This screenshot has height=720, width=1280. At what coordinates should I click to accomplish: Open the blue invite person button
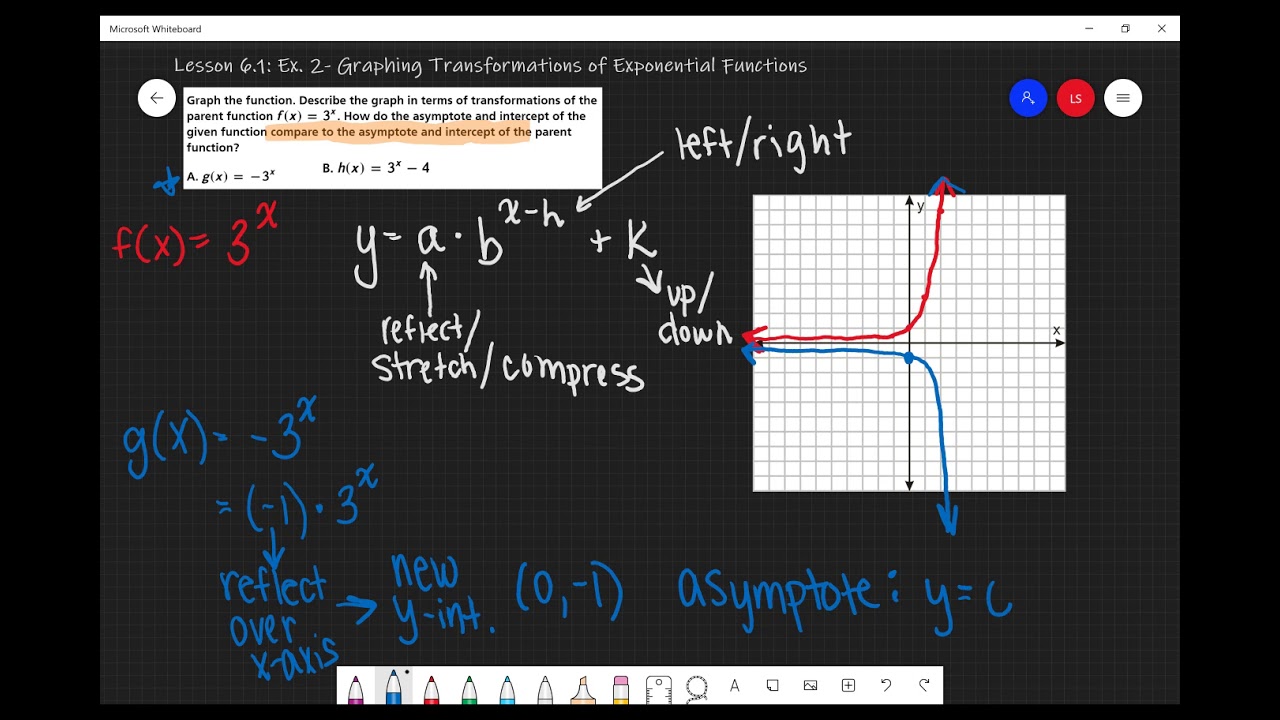click(1028, 98)
